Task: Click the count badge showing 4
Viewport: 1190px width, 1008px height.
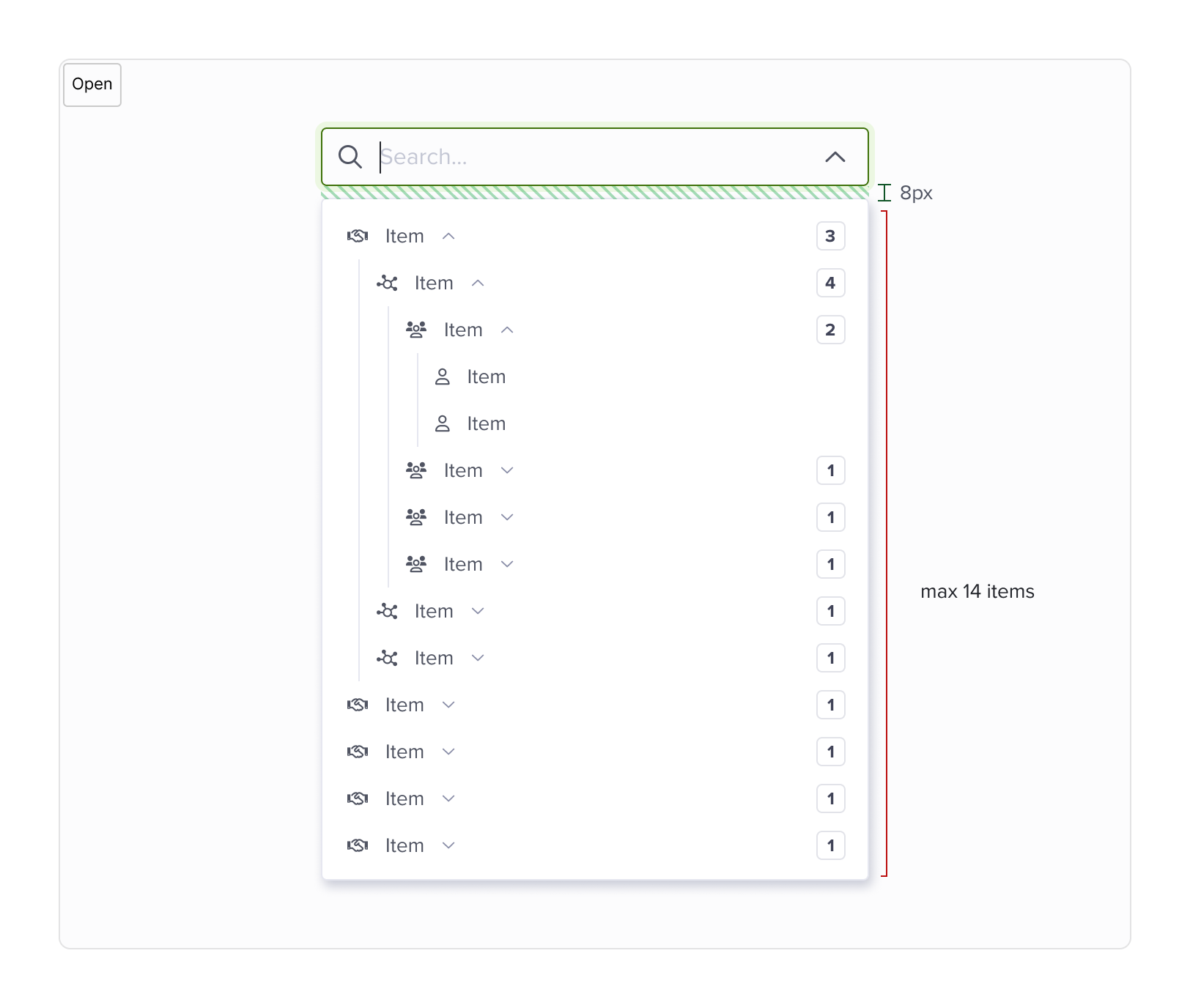Action: 830,283
